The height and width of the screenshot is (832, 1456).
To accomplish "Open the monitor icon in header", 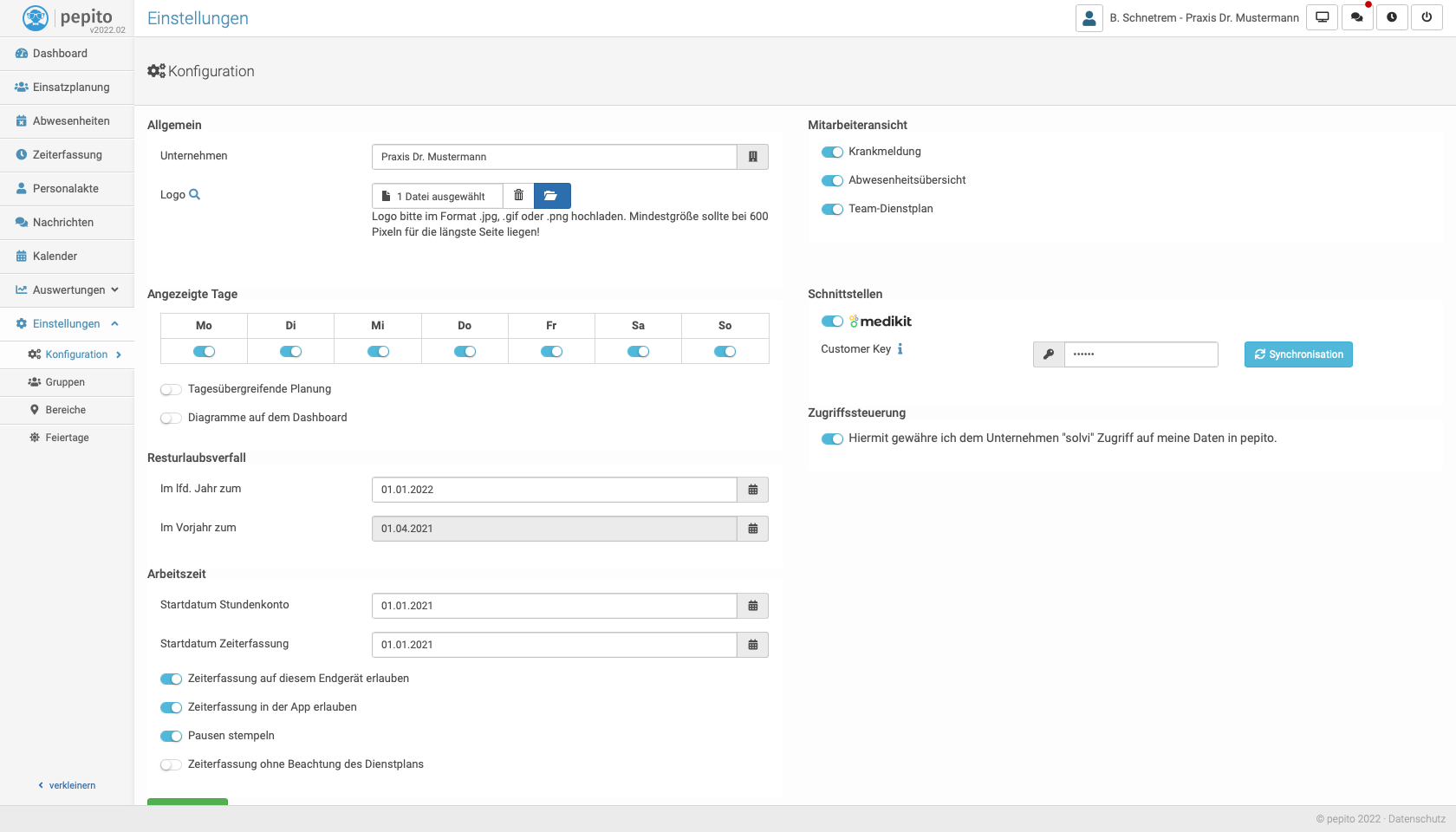I will coord(1322,17).
